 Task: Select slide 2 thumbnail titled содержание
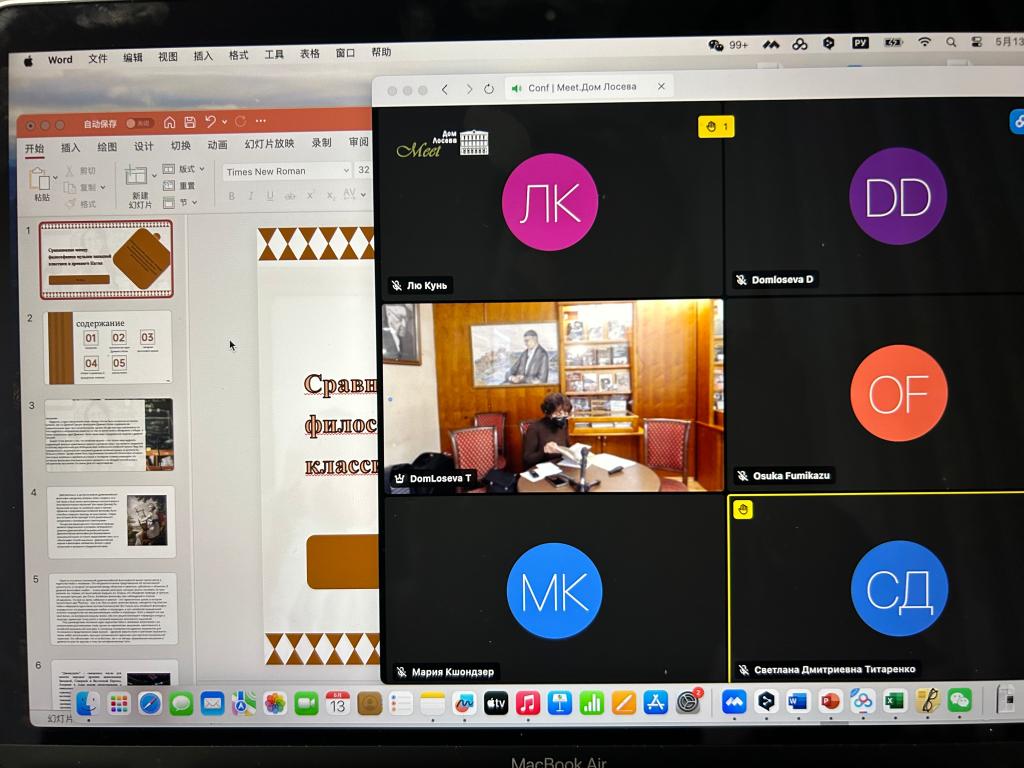click(x=109, y=347)
